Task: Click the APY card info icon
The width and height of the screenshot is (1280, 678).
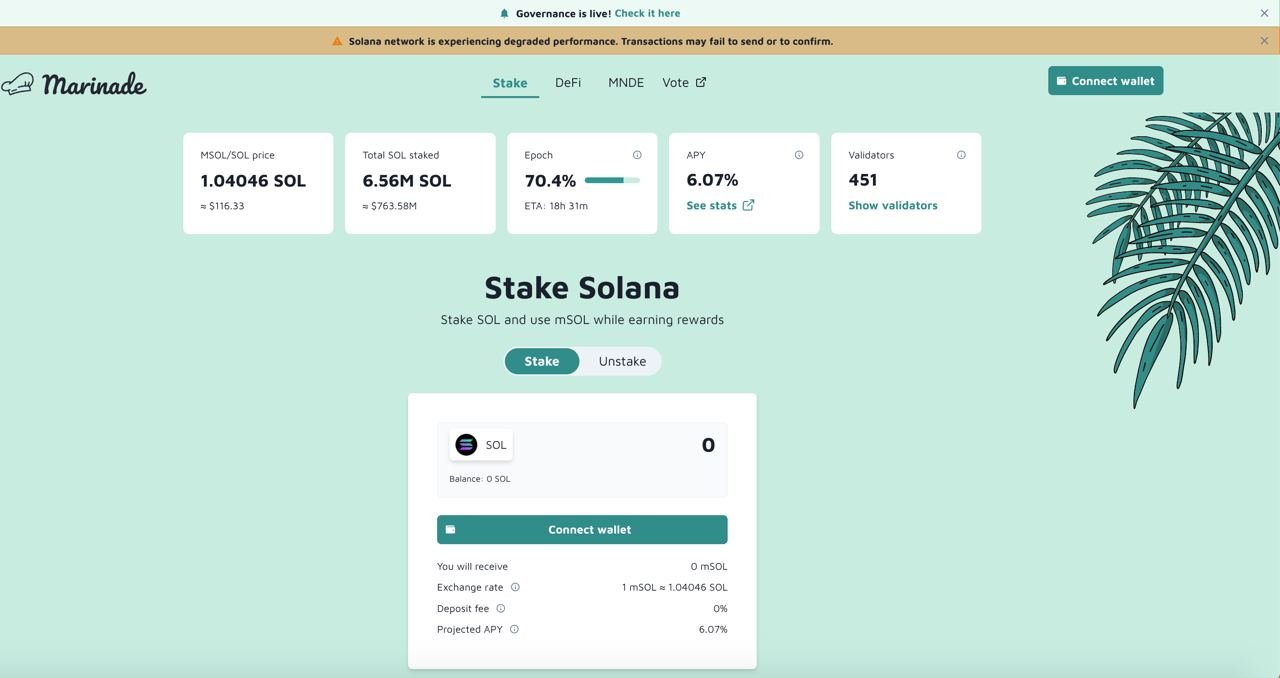Action: point(799,155)
